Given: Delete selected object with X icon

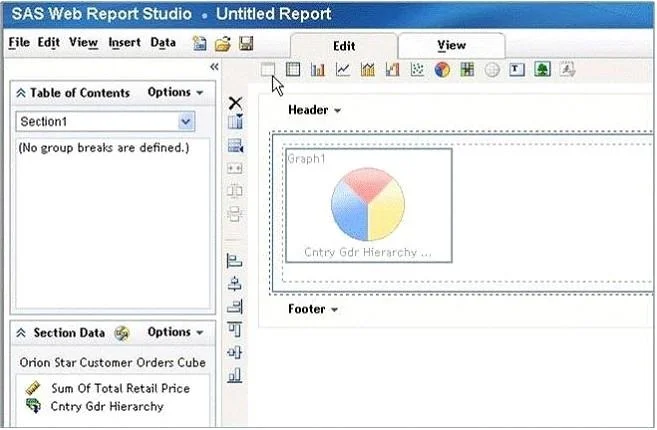Looking at the screenshot, I should point(235,103).
